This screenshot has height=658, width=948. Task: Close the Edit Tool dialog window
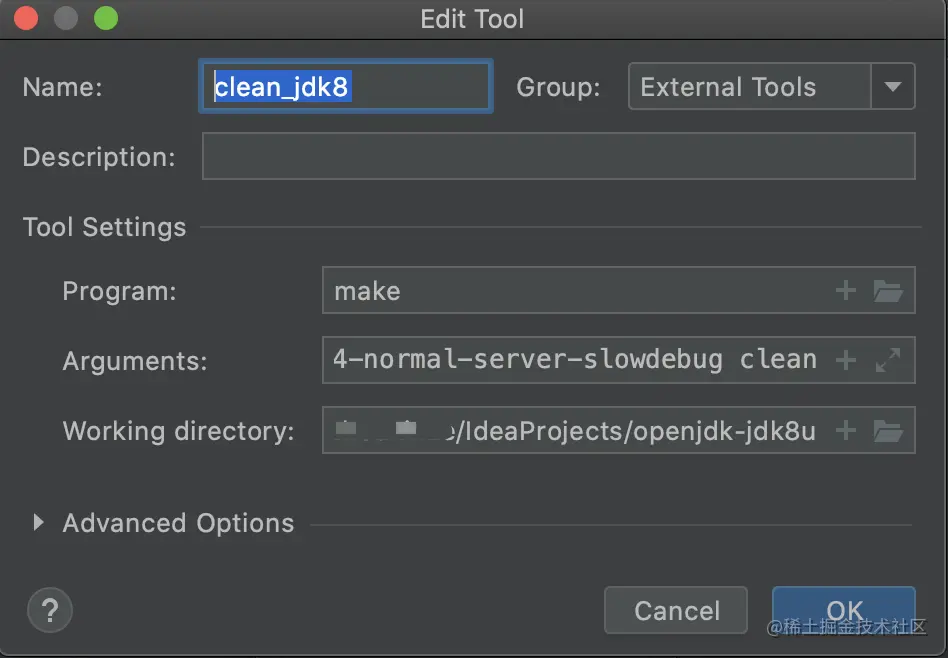coord(26,18)
